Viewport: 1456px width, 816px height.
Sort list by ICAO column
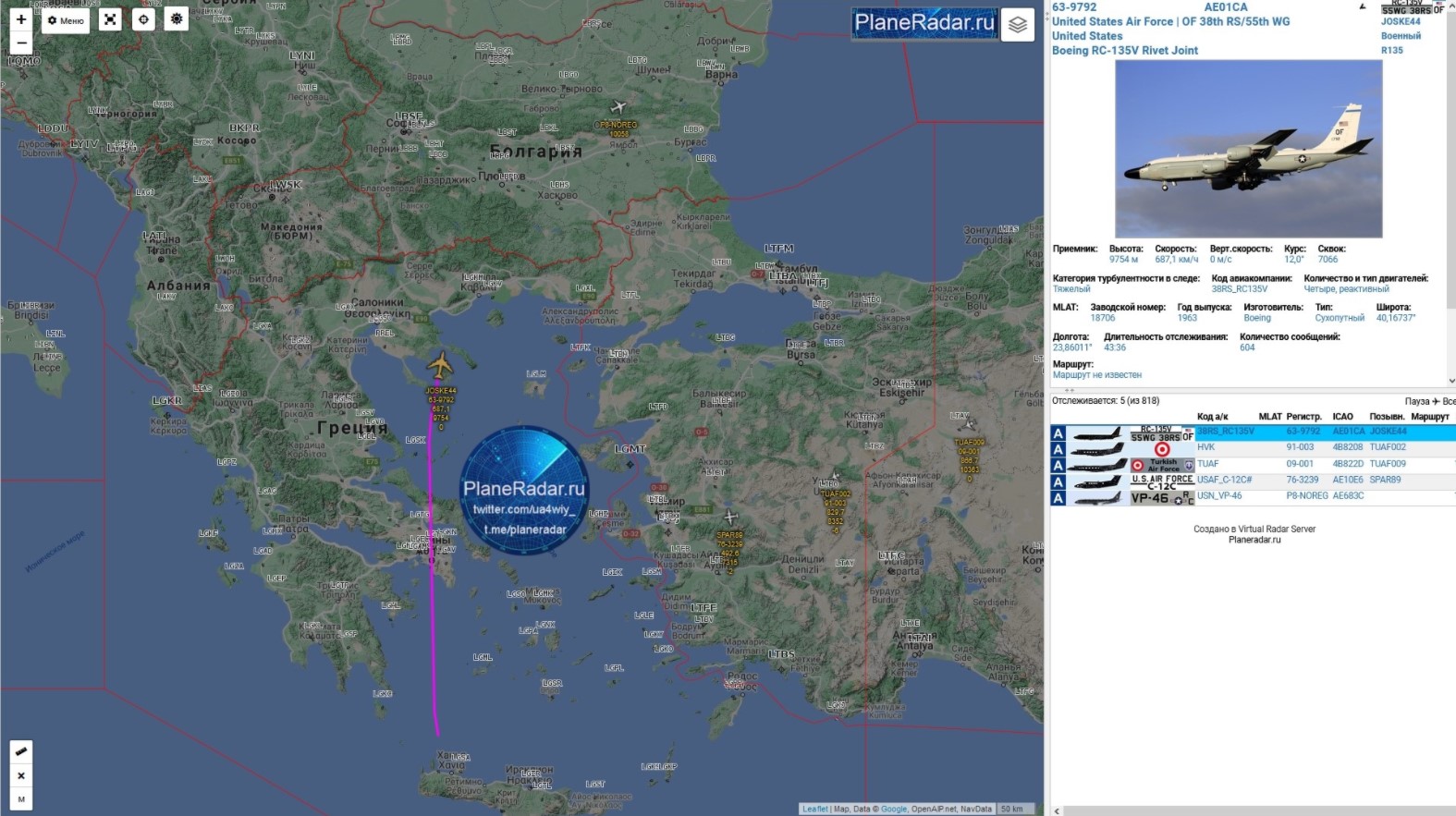tap(1342, 417)
